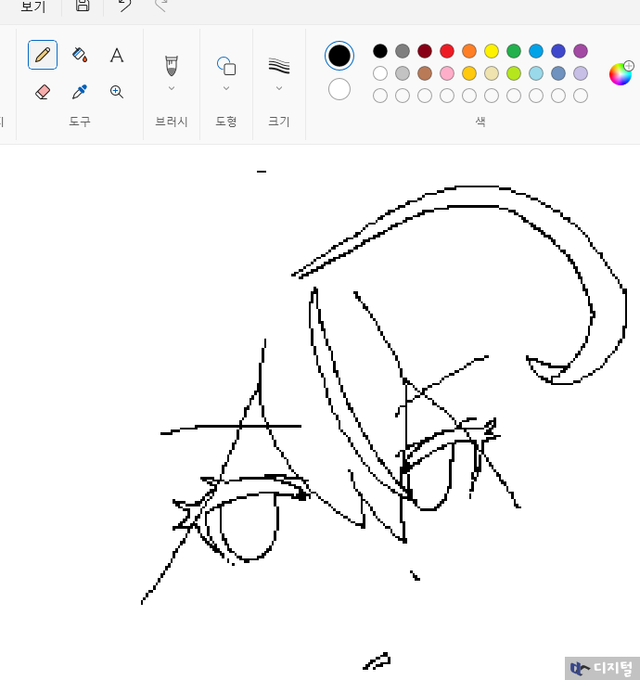Click the Brushes icon
Screen dimensions: 640x680
pyautogui.click(x=172, y=65)
